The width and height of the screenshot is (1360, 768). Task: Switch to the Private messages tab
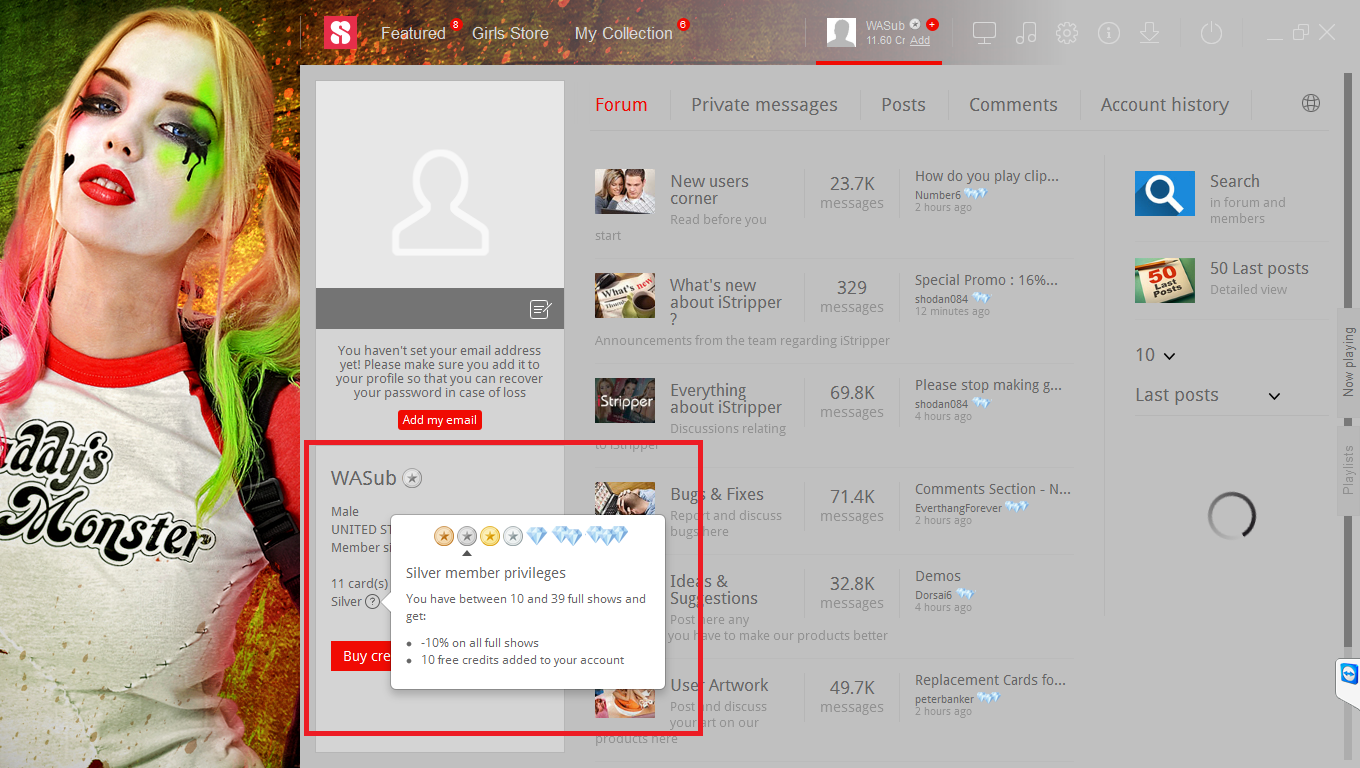click(x=764, y=105)
